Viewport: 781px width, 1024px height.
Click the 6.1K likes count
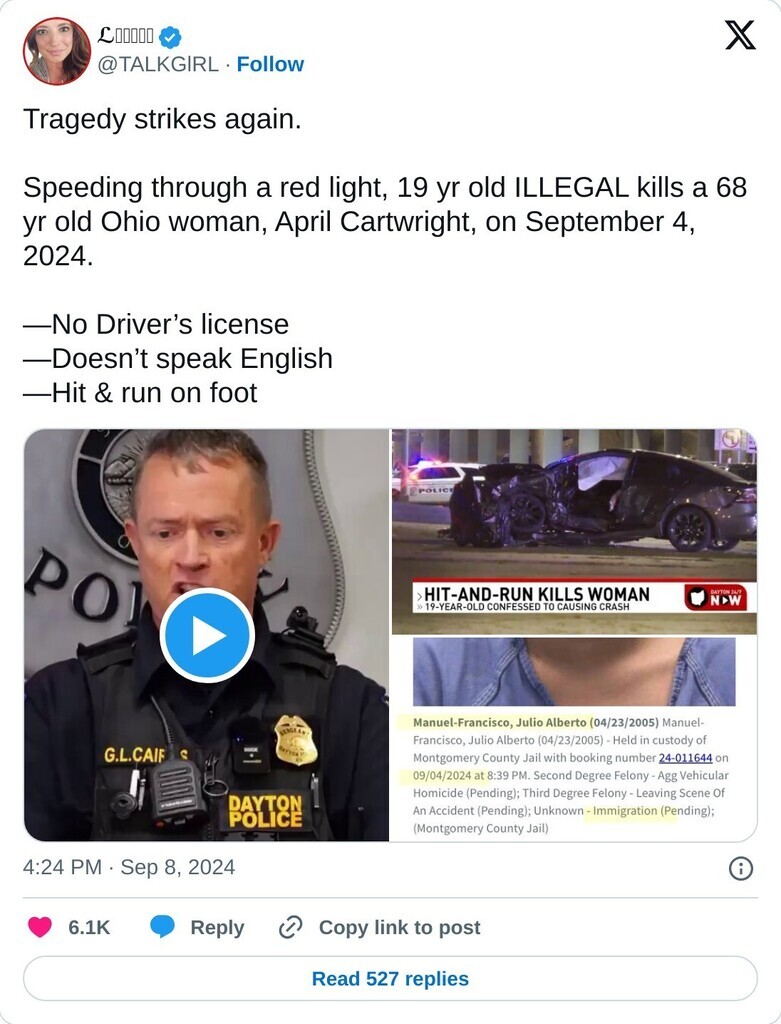(x=89, y=927)
